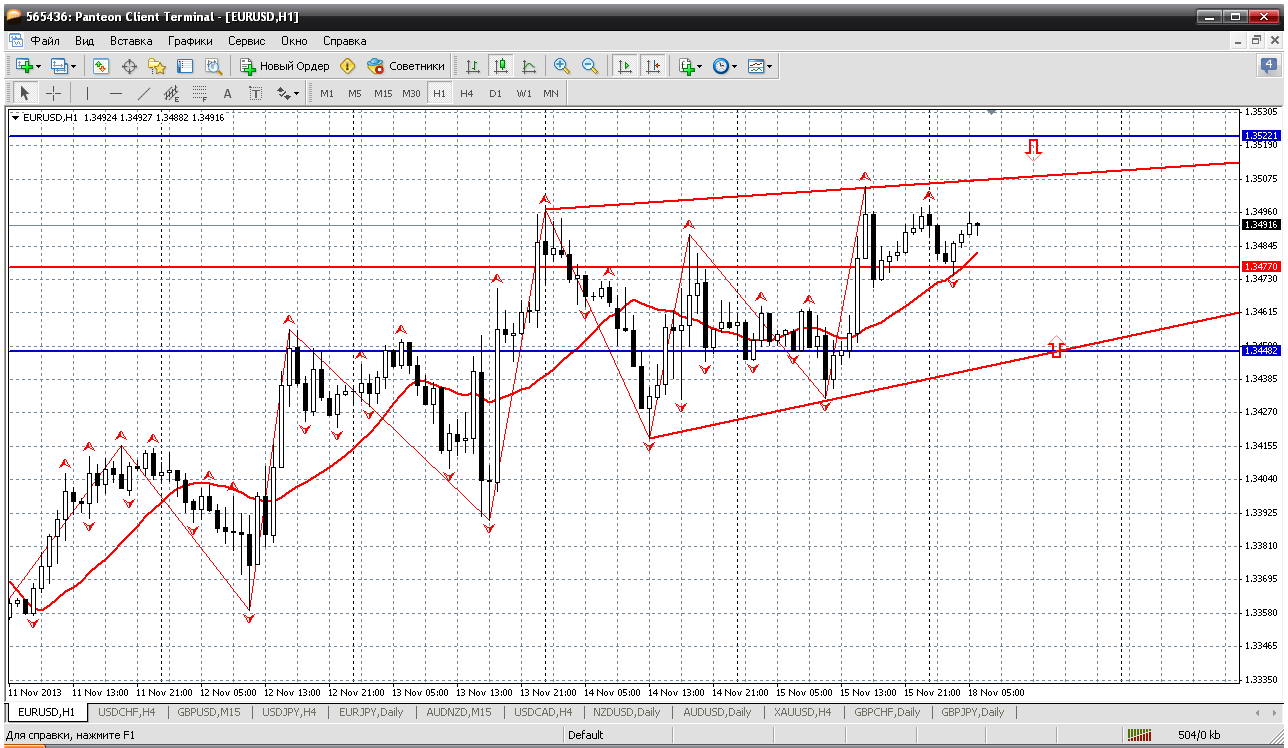
Task: Select the Crosshair tool
Action: (x=53, y=93)
